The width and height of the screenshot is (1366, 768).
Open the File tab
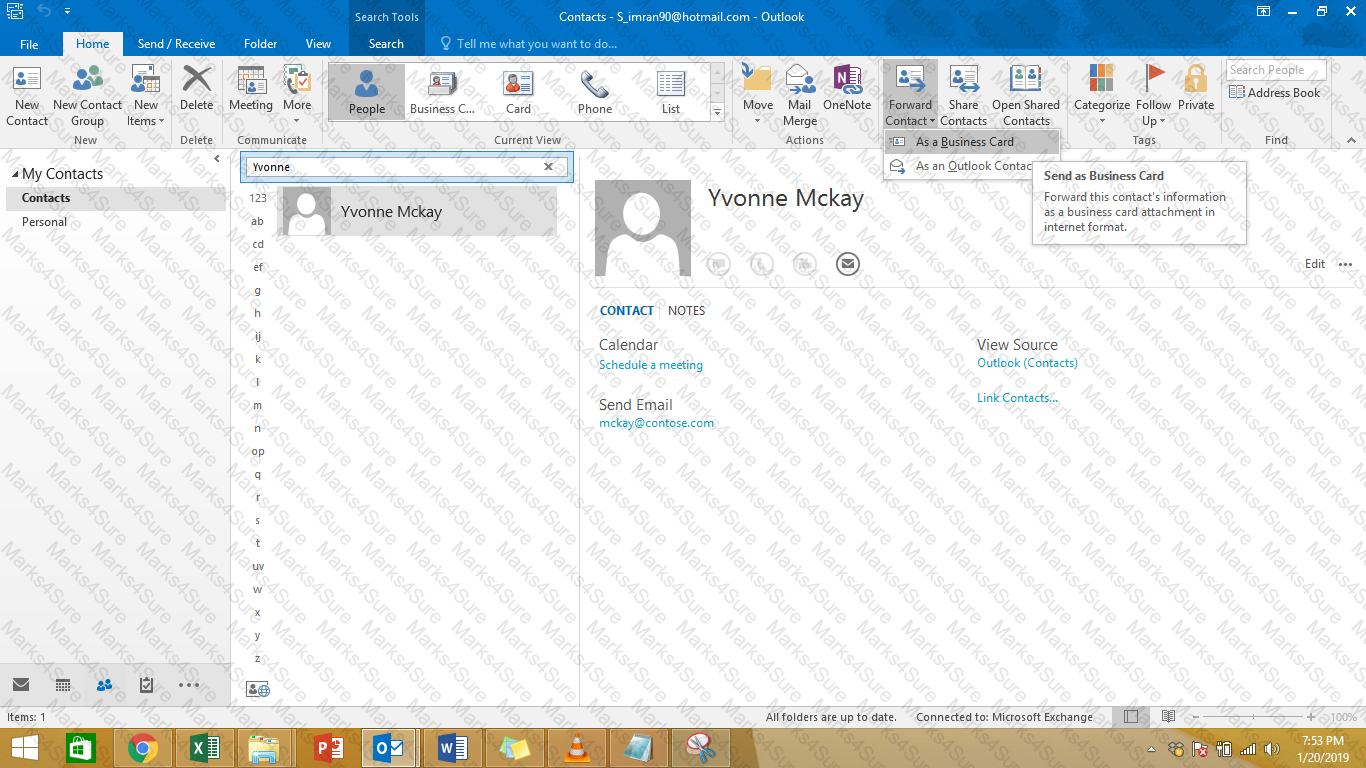(29, 44)
